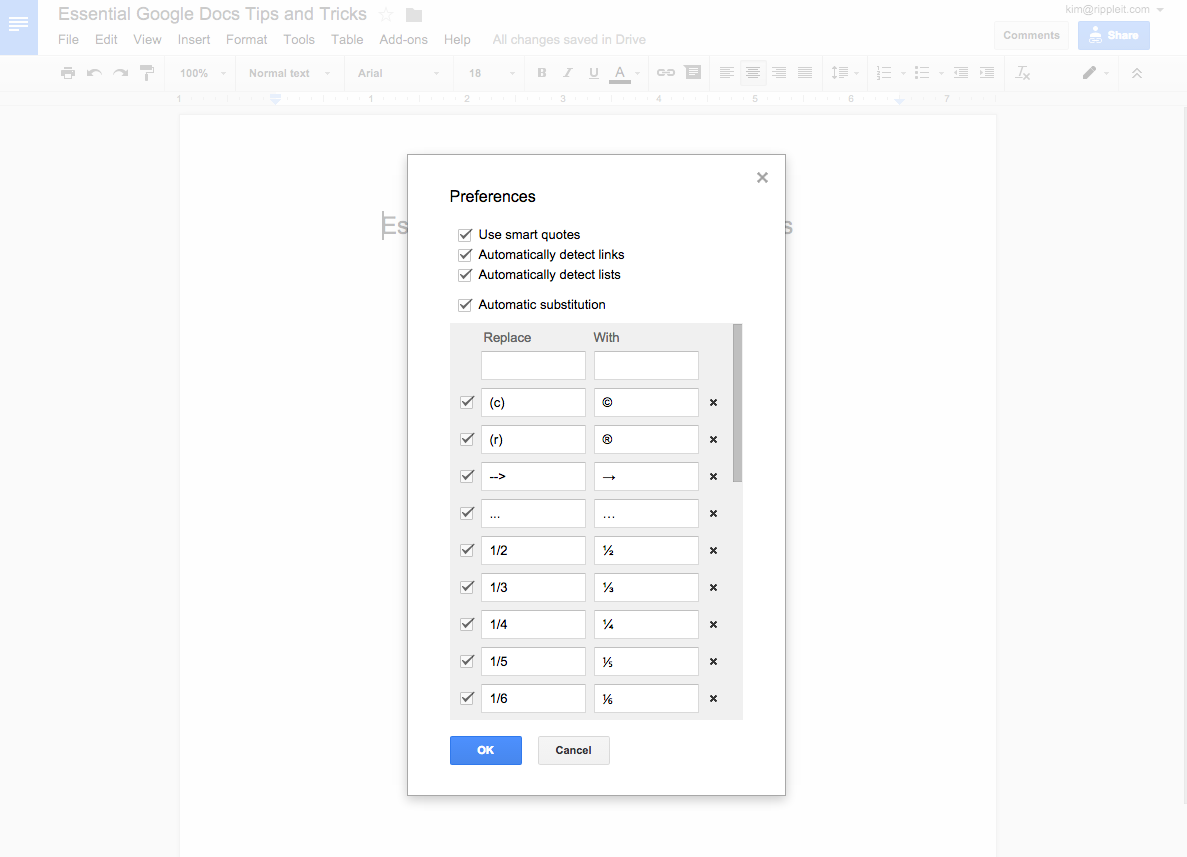Open the Add-ons menu
Screen dimensions: 1187x857
pos(403,39)
